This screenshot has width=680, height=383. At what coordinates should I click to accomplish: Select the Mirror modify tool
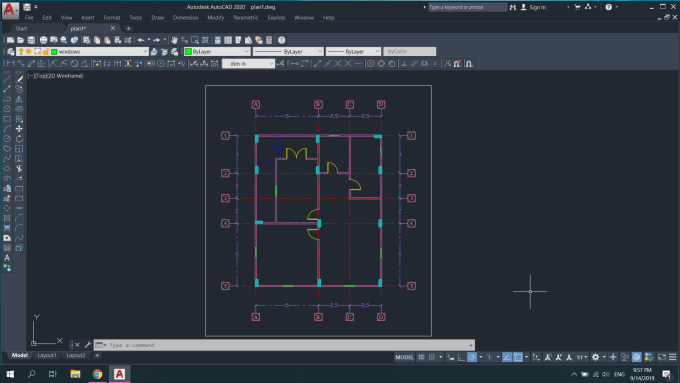coord(19,99)
